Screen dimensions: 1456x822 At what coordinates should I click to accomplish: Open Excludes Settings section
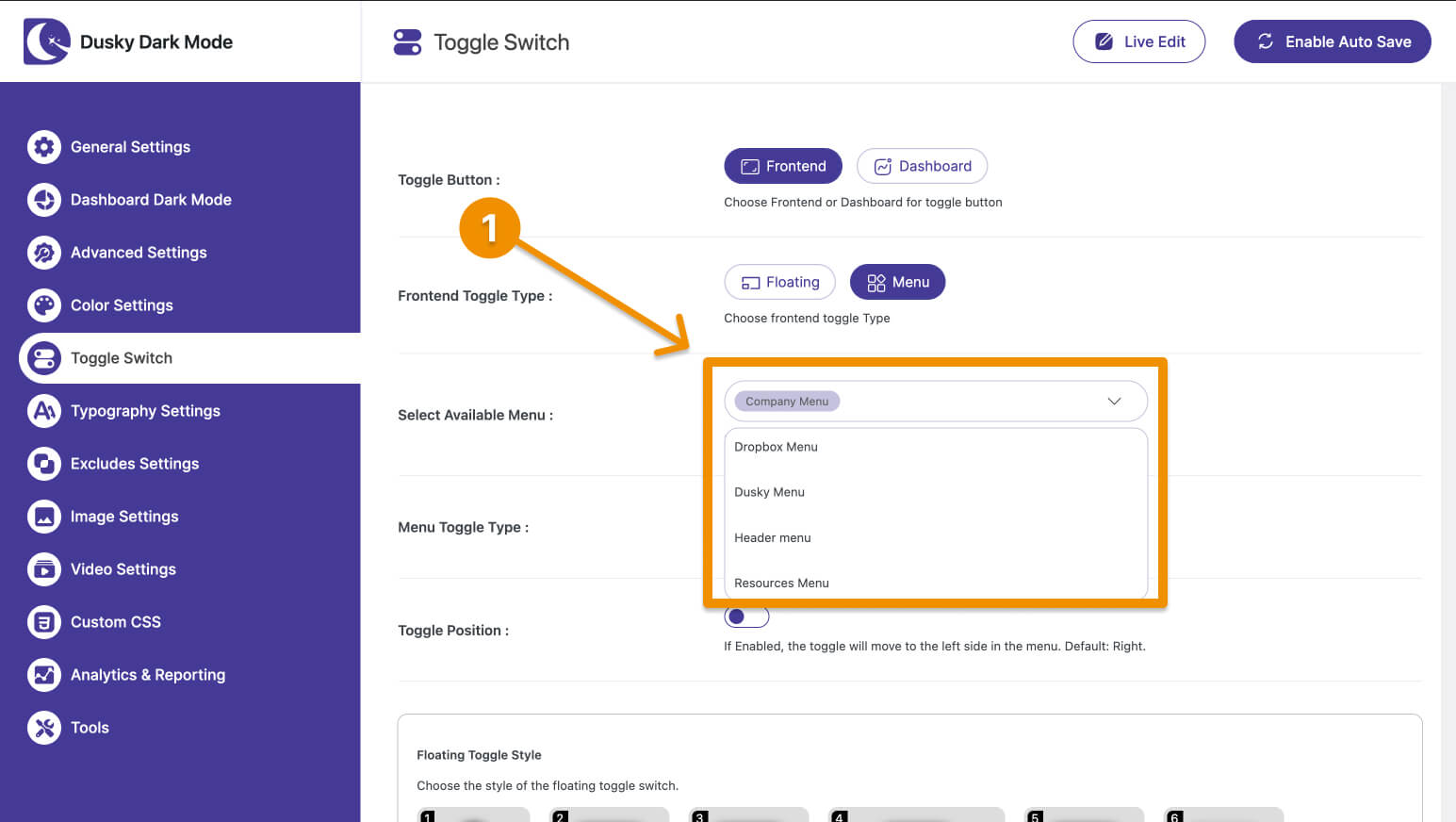pyautogui.click(x=135, y=464)
